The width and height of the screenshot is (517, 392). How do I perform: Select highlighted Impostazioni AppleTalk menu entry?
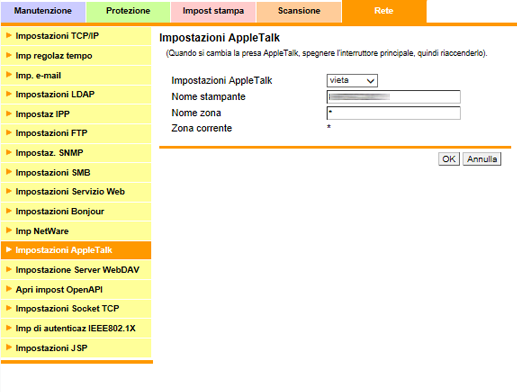click(76, 250)
